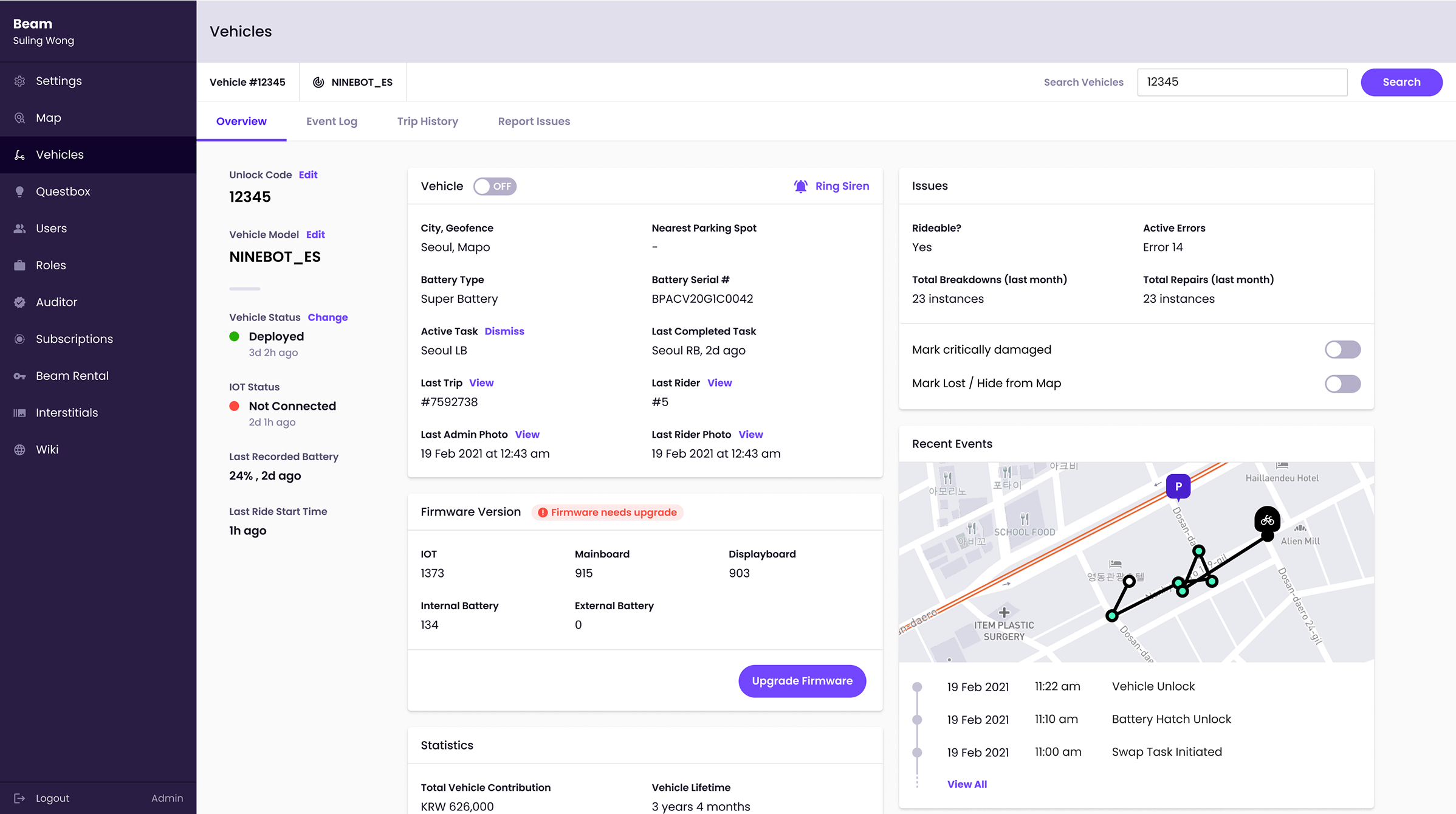Click the Firmware needs upgrade badge
The width and height of the screenshot is (1456, 814).
click(x=607, y=512)
